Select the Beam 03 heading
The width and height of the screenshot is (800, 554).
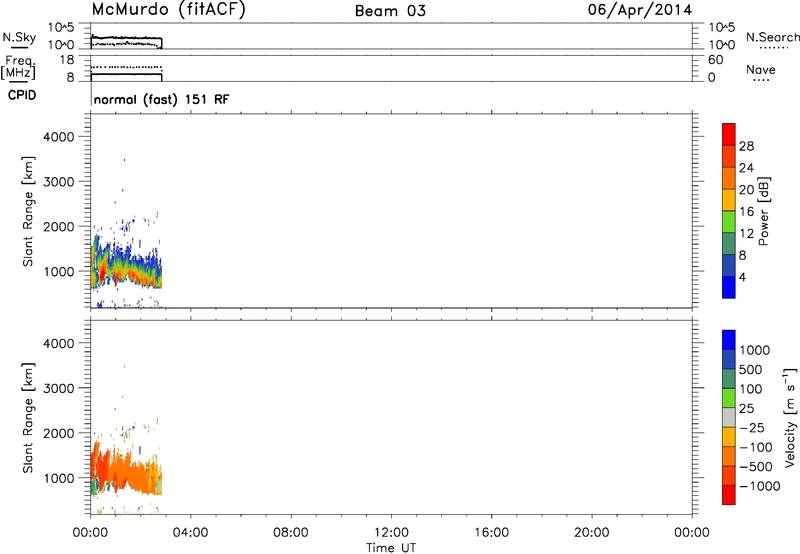tap(390, 11)
